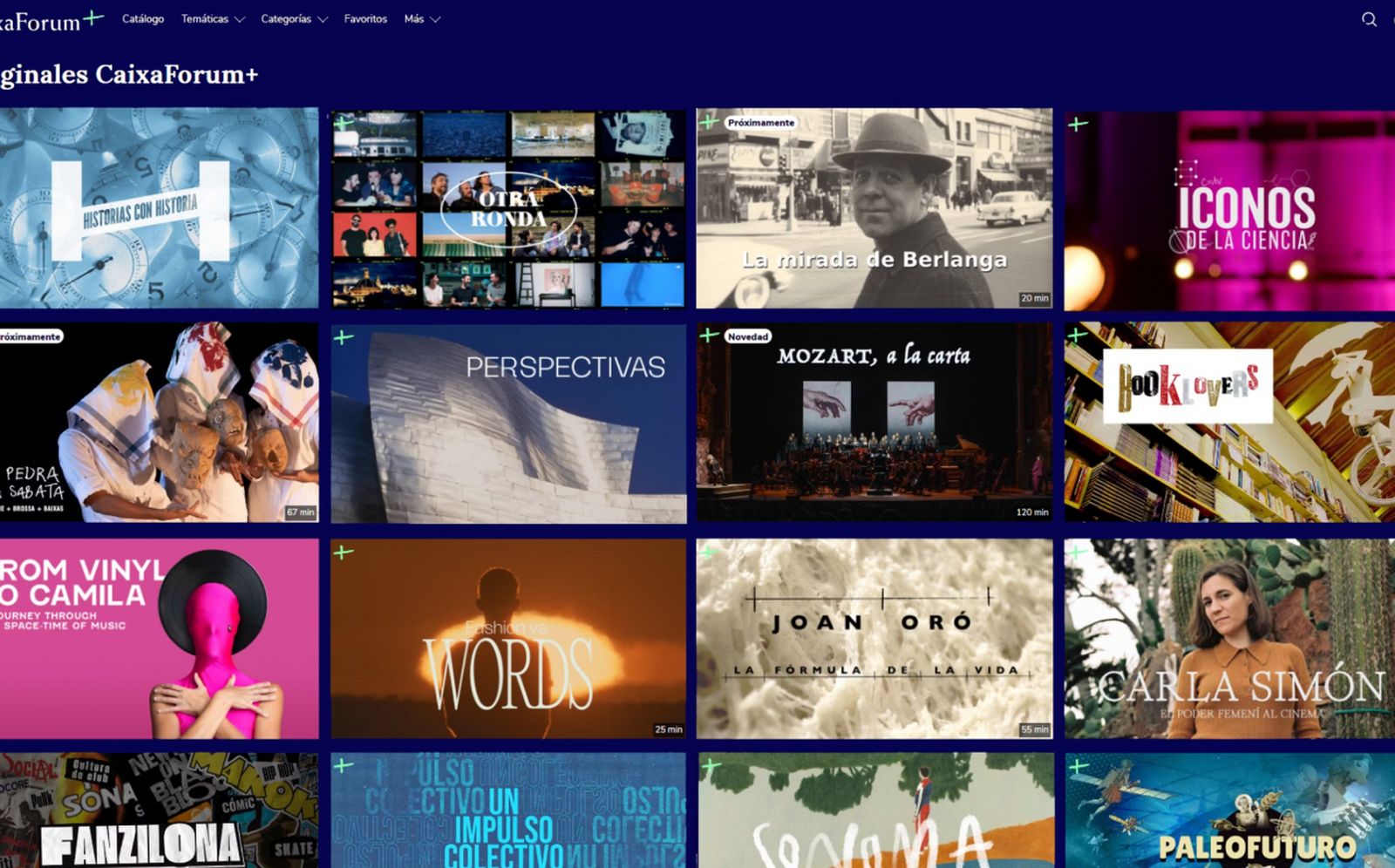Open the Perspectivas thumbnail
Viewport: 1395px width, 868px height.
tap(508, 424)
